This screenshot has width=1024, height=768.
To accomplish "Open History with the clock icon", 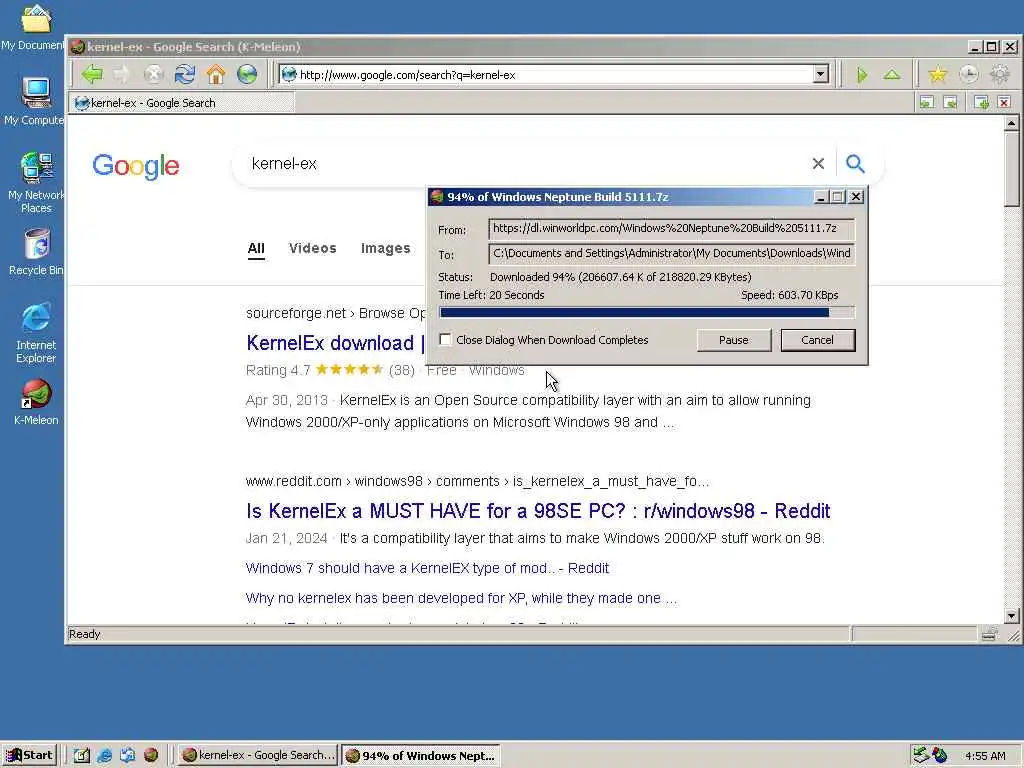I will [x=968, y=75].
